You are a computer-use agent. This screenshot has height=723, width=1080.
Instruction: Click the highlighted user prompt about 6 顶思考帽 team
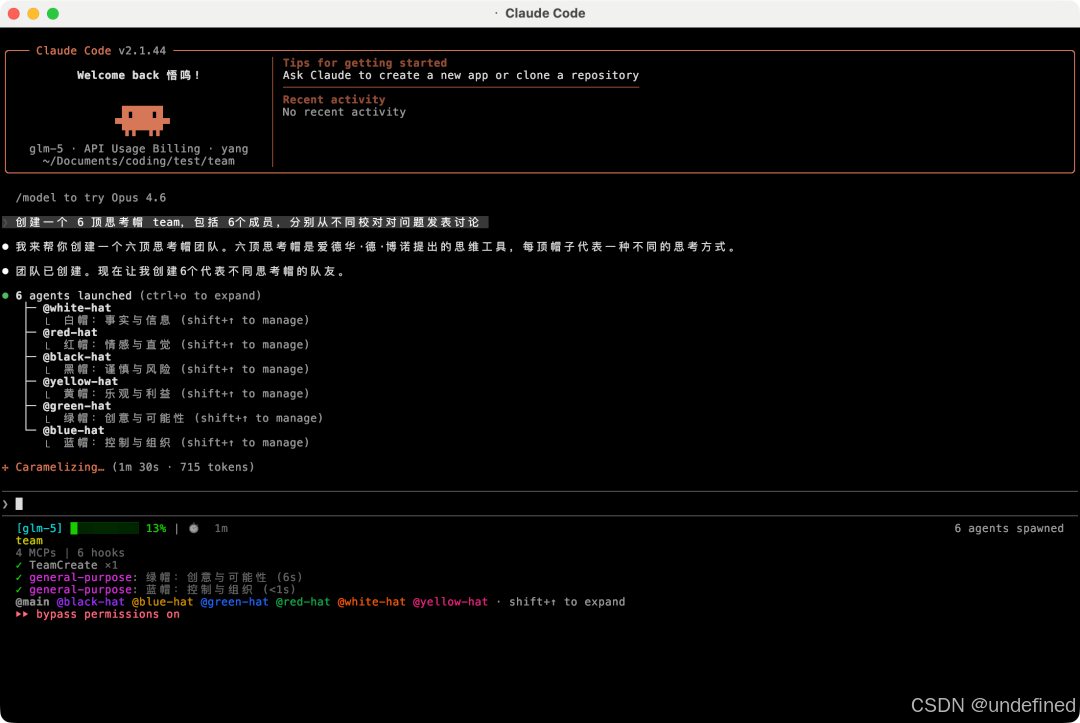coord(245,222)
